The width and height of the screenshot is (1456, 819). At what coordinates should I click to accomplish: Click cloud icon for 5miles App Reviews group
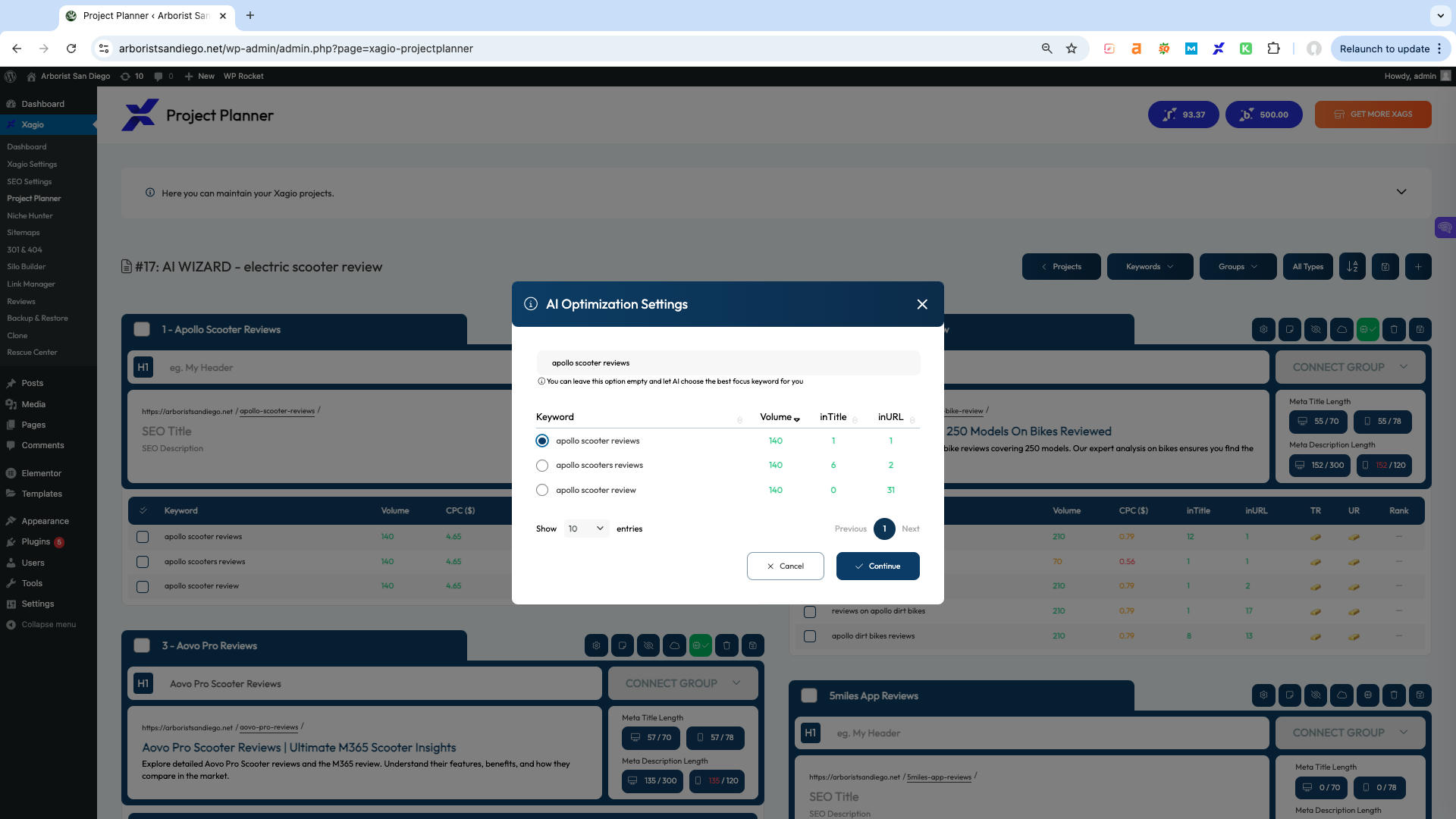click(1342, 695)
